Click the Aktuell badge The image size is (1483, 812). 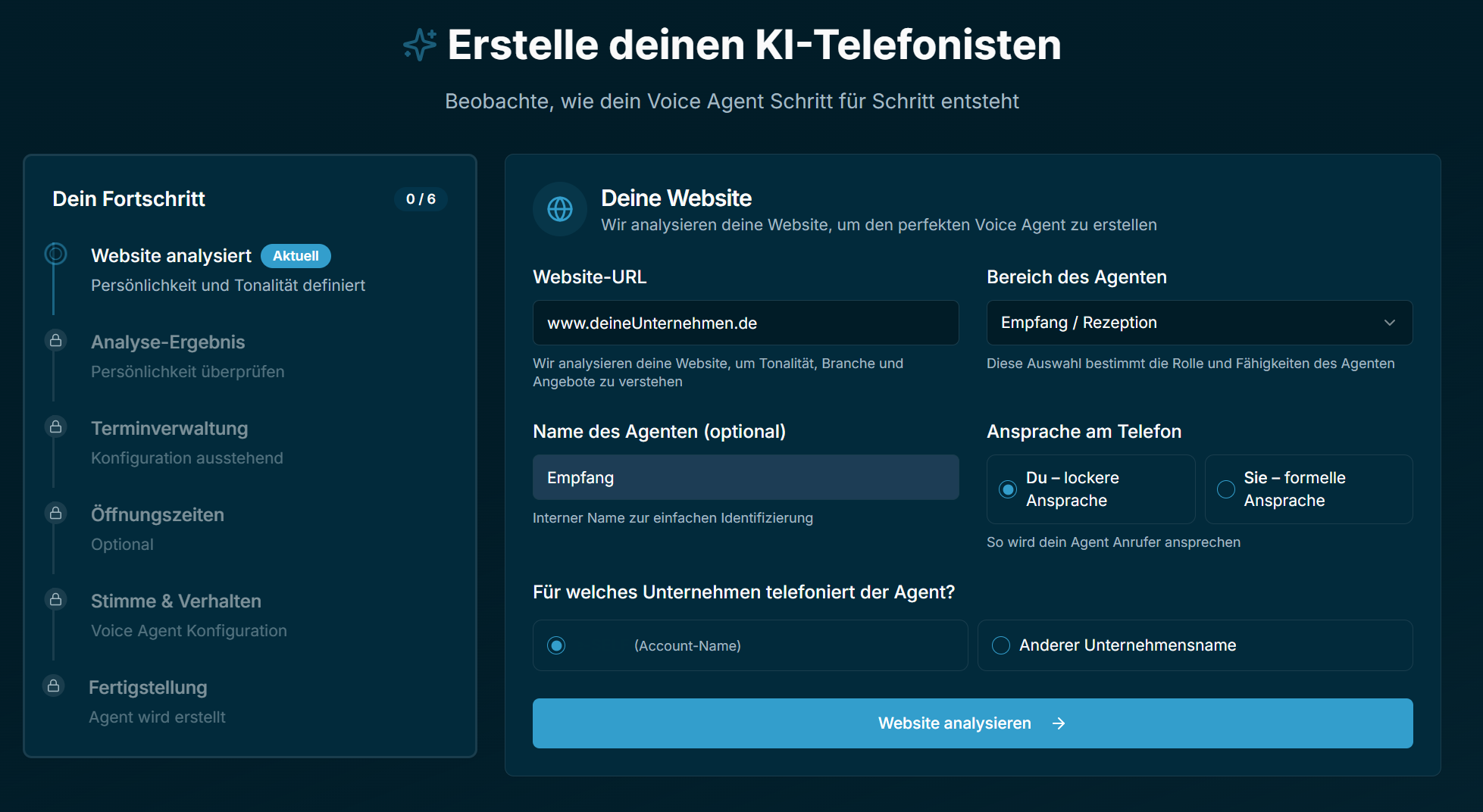296,256
